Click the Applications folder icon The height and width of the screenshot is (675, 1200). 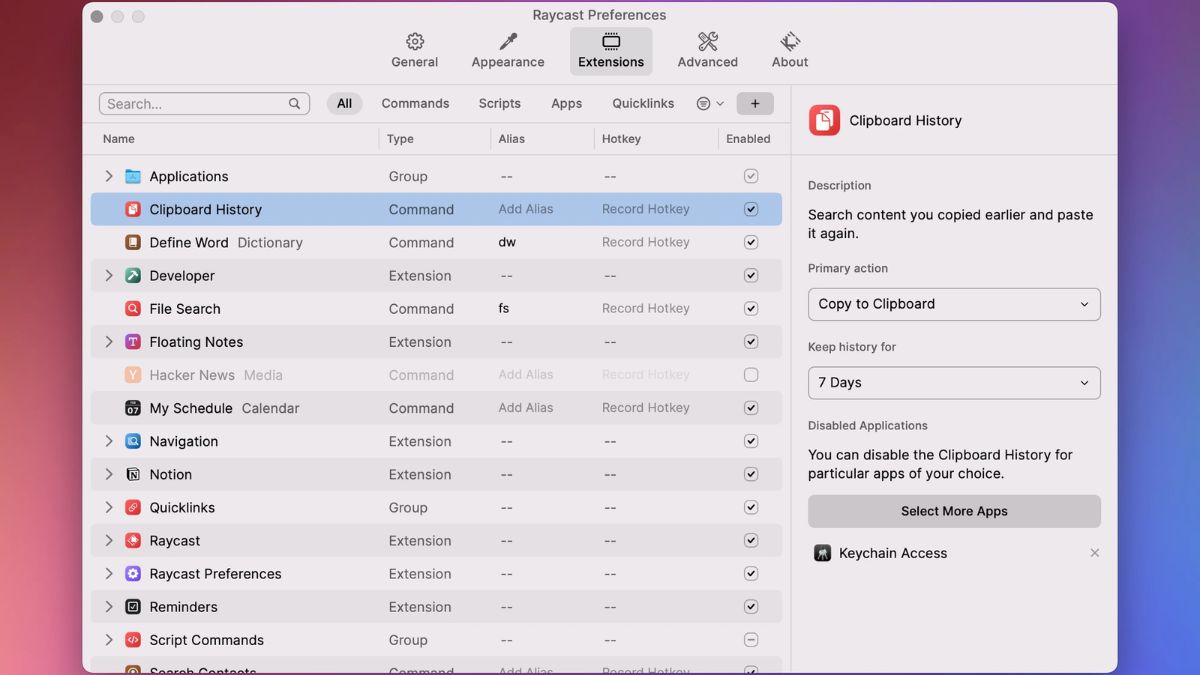[x=133, y=176]
